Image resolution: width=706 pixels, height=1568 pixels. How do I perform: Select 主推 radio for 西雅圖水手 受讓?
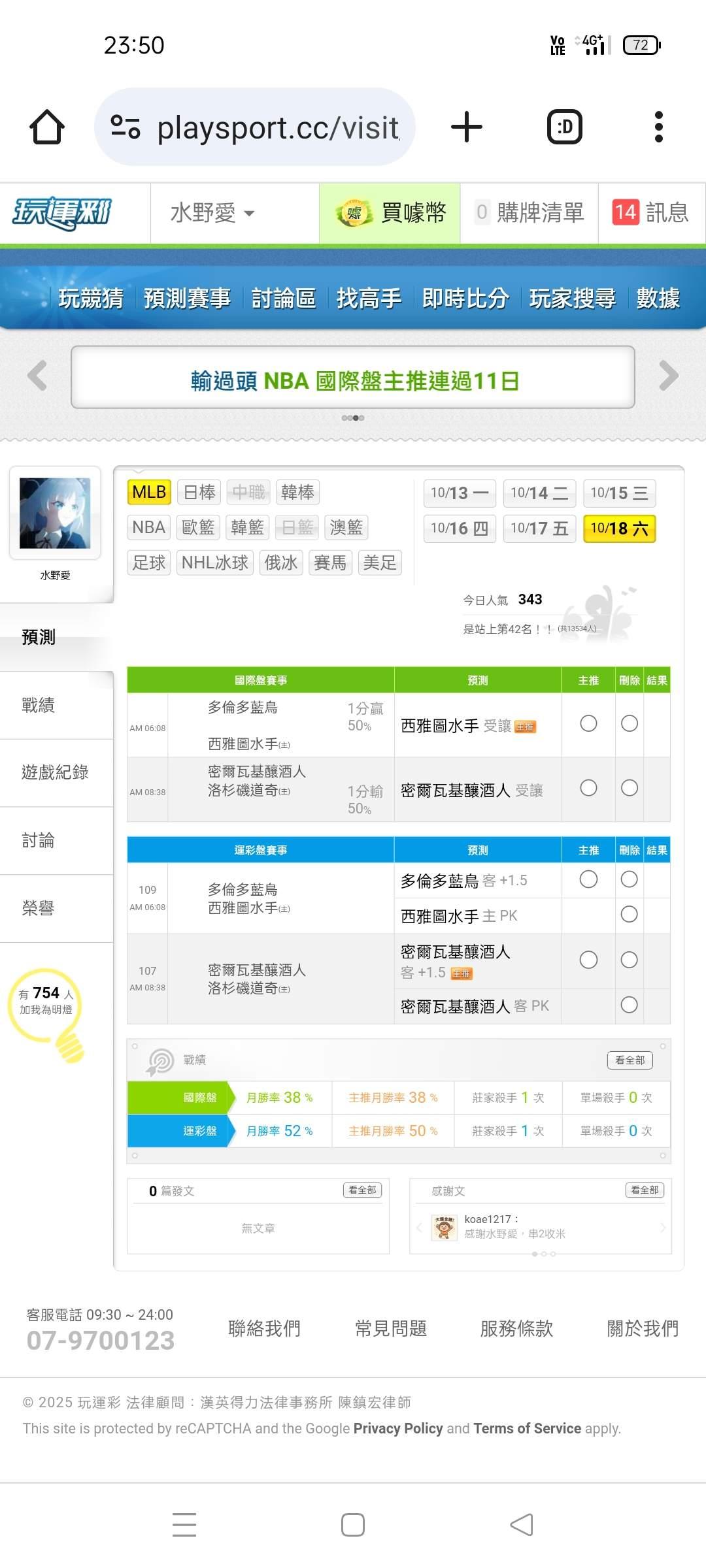click(x=588, y=723)
